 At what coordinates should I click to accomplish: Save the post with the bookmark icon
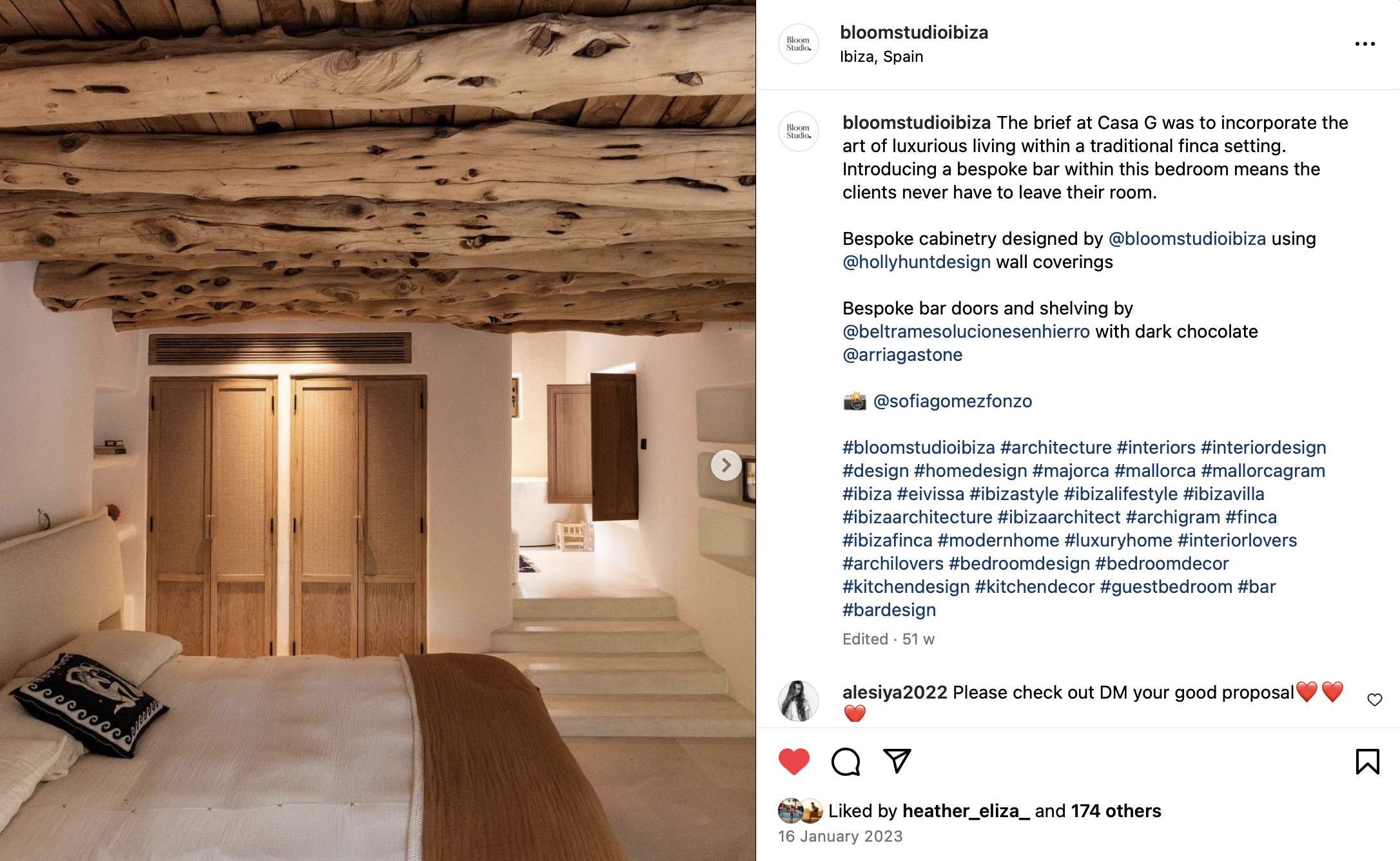coord(1367,762)
